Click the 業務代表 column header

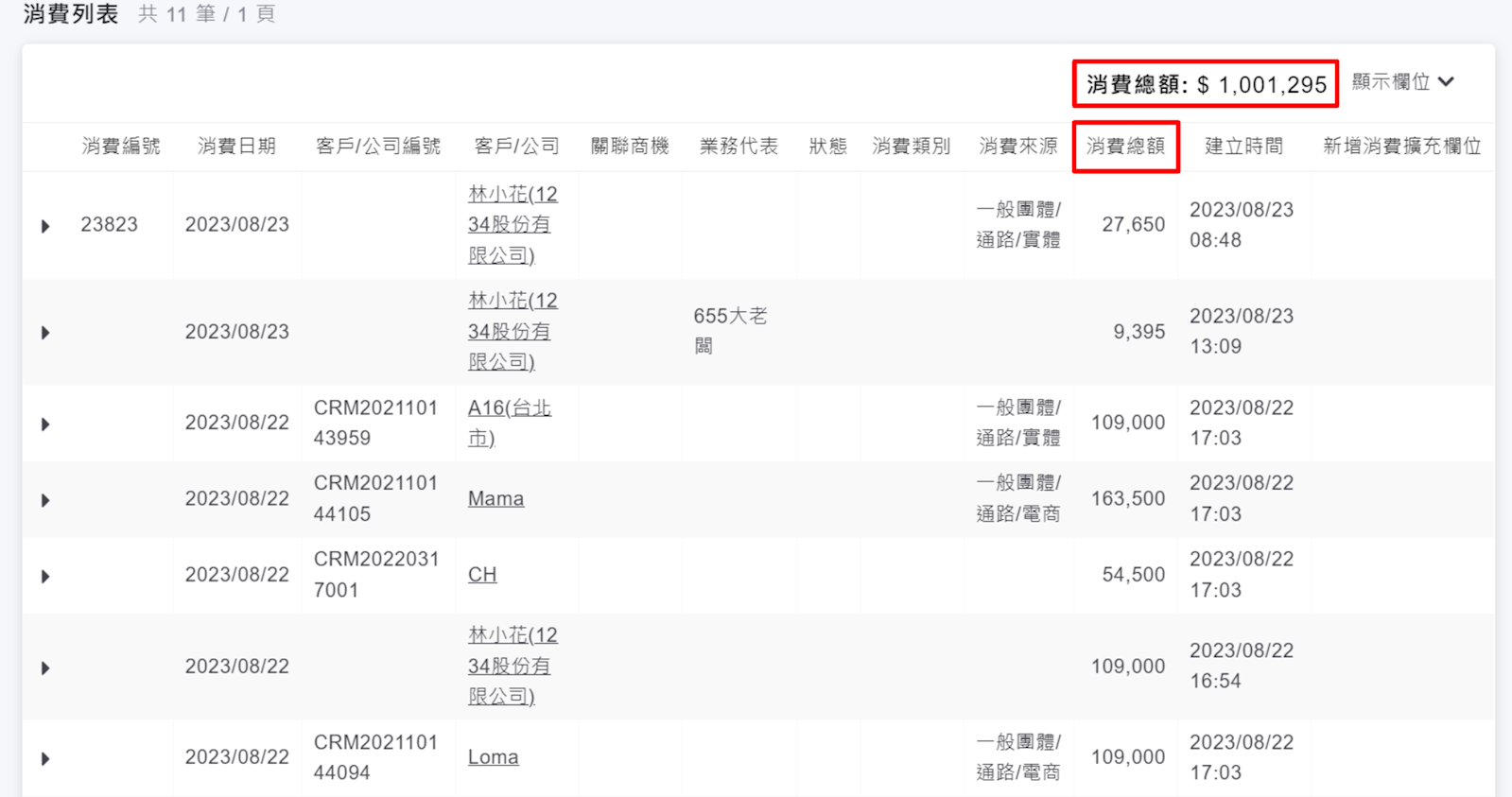point(739,147)
